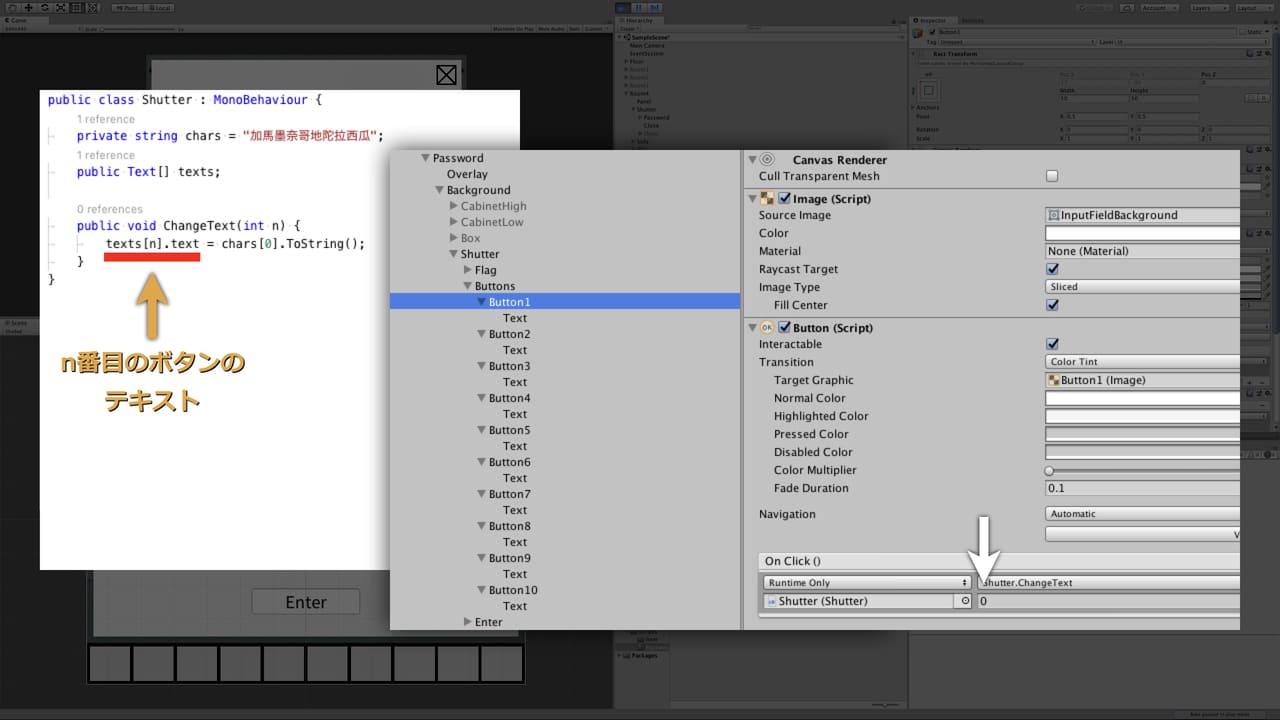Viewport: 1280px width, 720px height.
Task: Expand the CabinetHigh tree item
Action: [455, 206]
